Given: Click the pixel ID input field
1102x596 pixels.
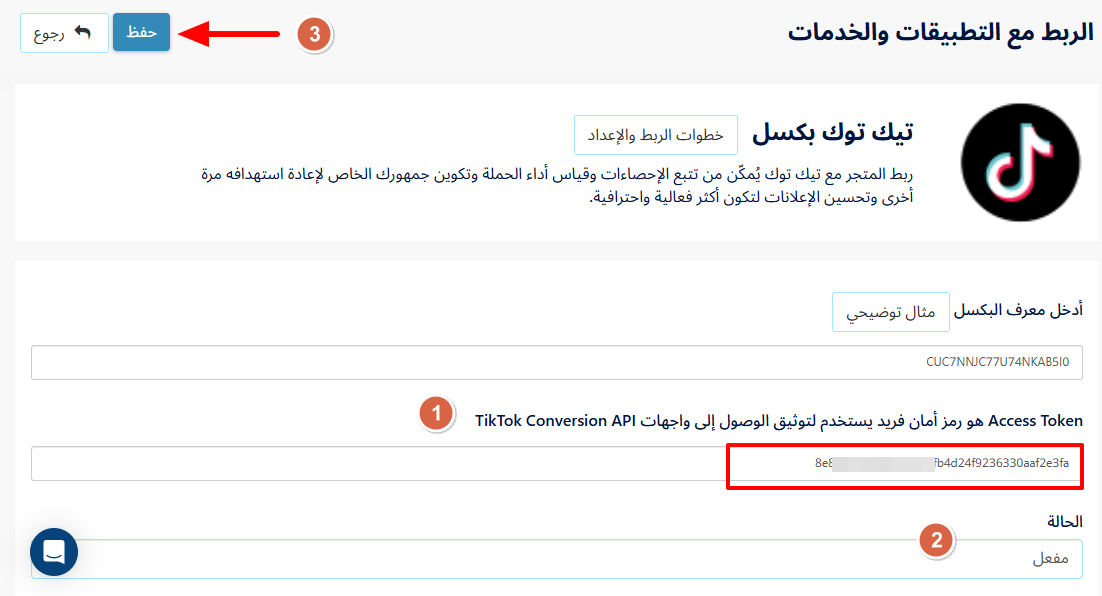Looking at the screenshot, I should pos(557,362).
